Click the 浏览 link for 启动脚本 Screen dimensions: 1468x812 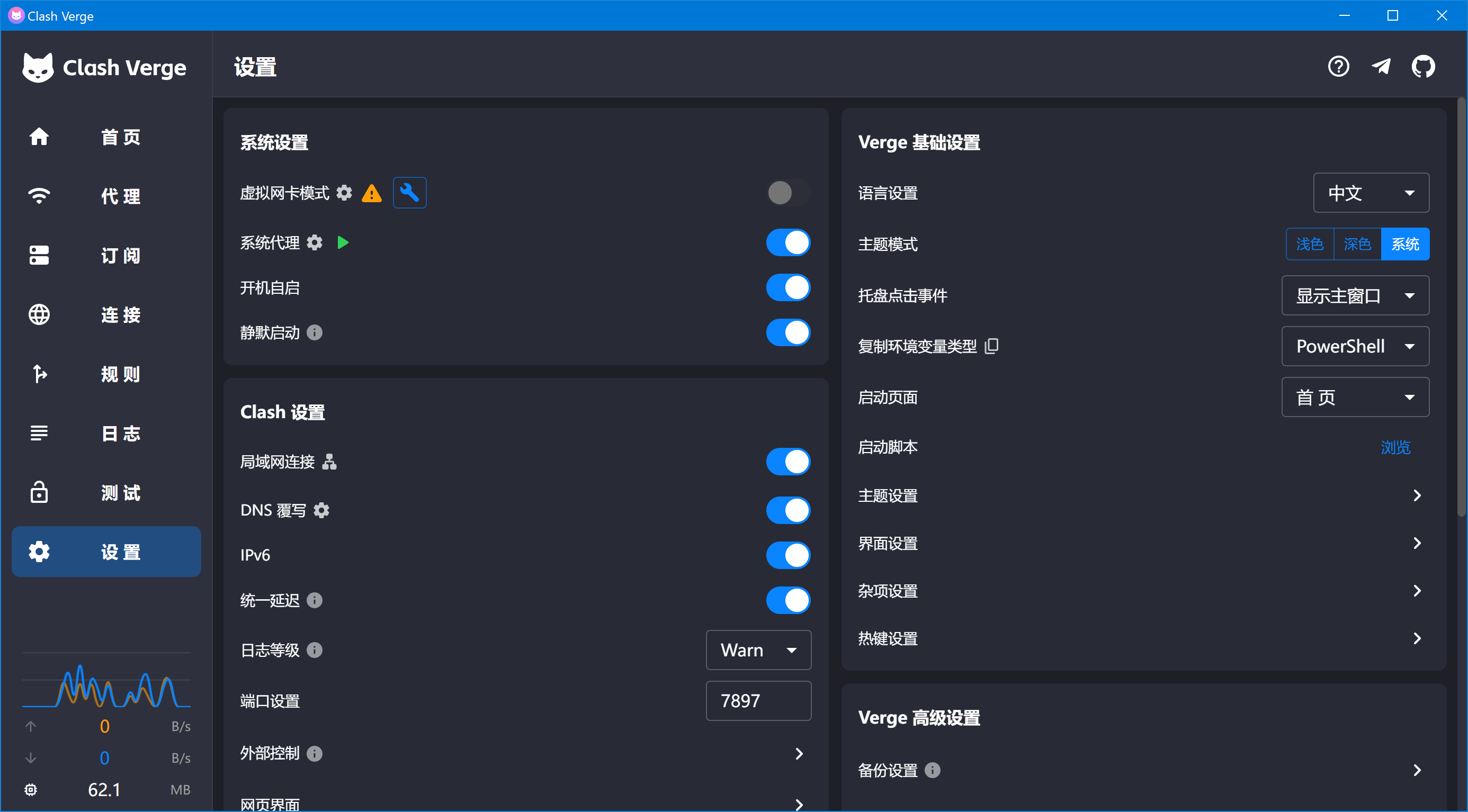tap(1395, 447)
